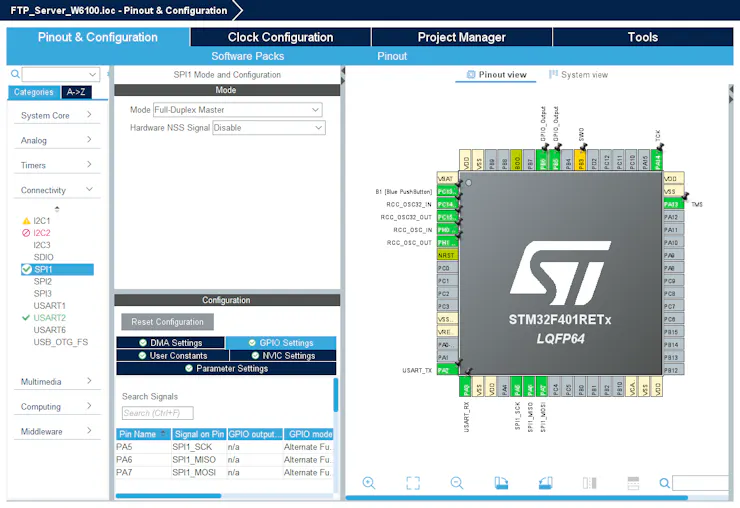Screen dimensions: 740x508
Task: Expand the Timers category
Action: [57, 165]
